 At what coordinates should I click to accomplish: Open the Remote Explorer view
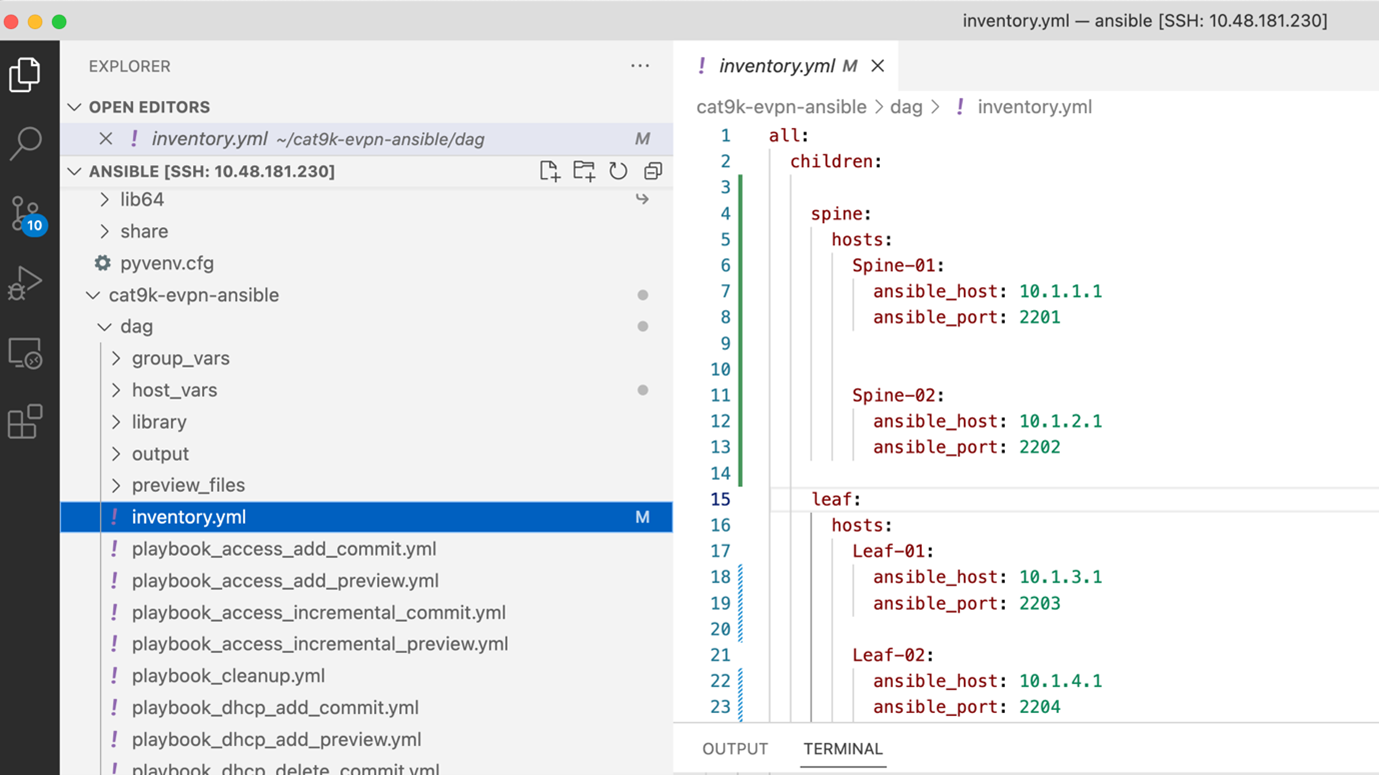[25, 353]
